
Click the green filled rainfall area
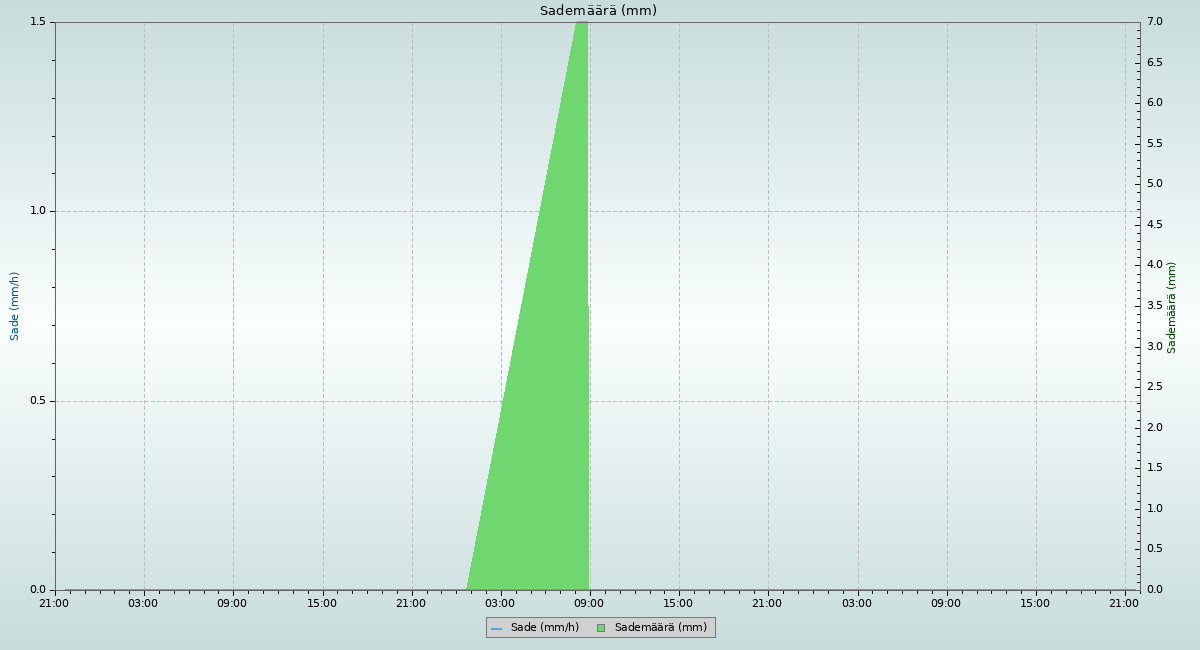(545, 450)
